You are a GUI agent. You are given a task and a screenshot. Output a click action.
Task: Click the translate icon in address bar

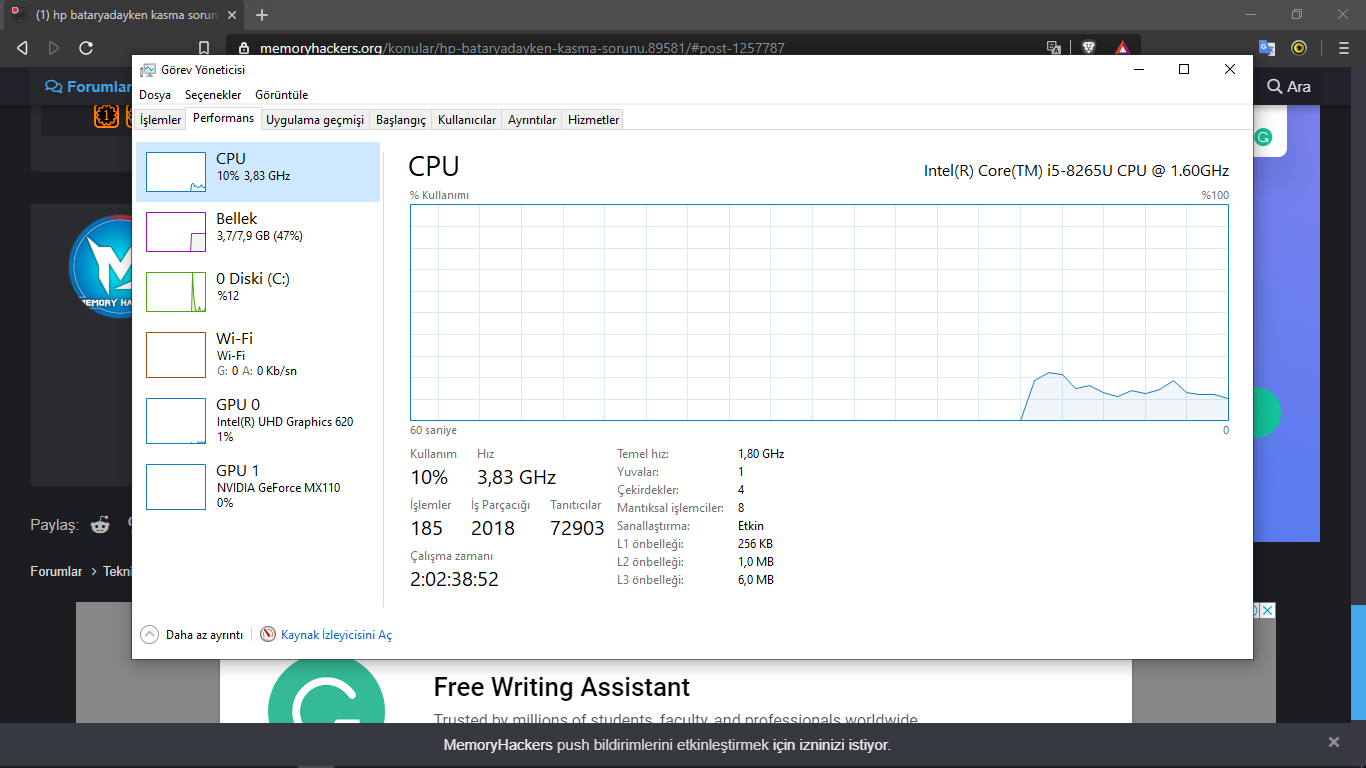[x=1054, y=47]
